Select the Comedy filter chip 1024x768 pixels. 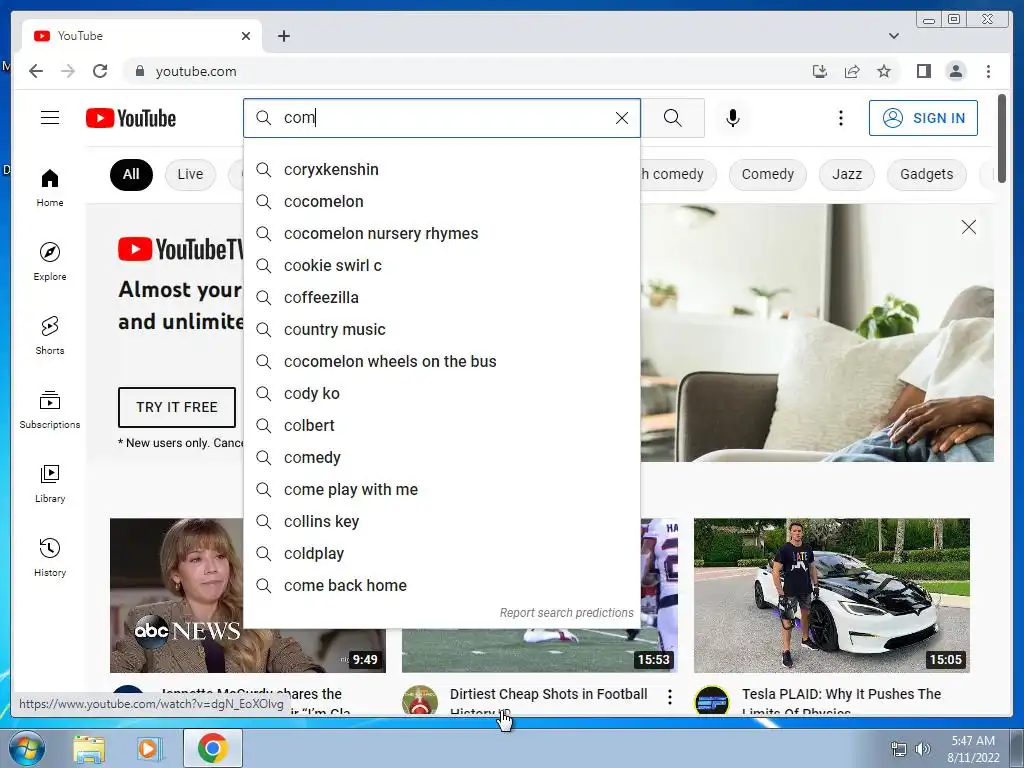pos(767,174)
